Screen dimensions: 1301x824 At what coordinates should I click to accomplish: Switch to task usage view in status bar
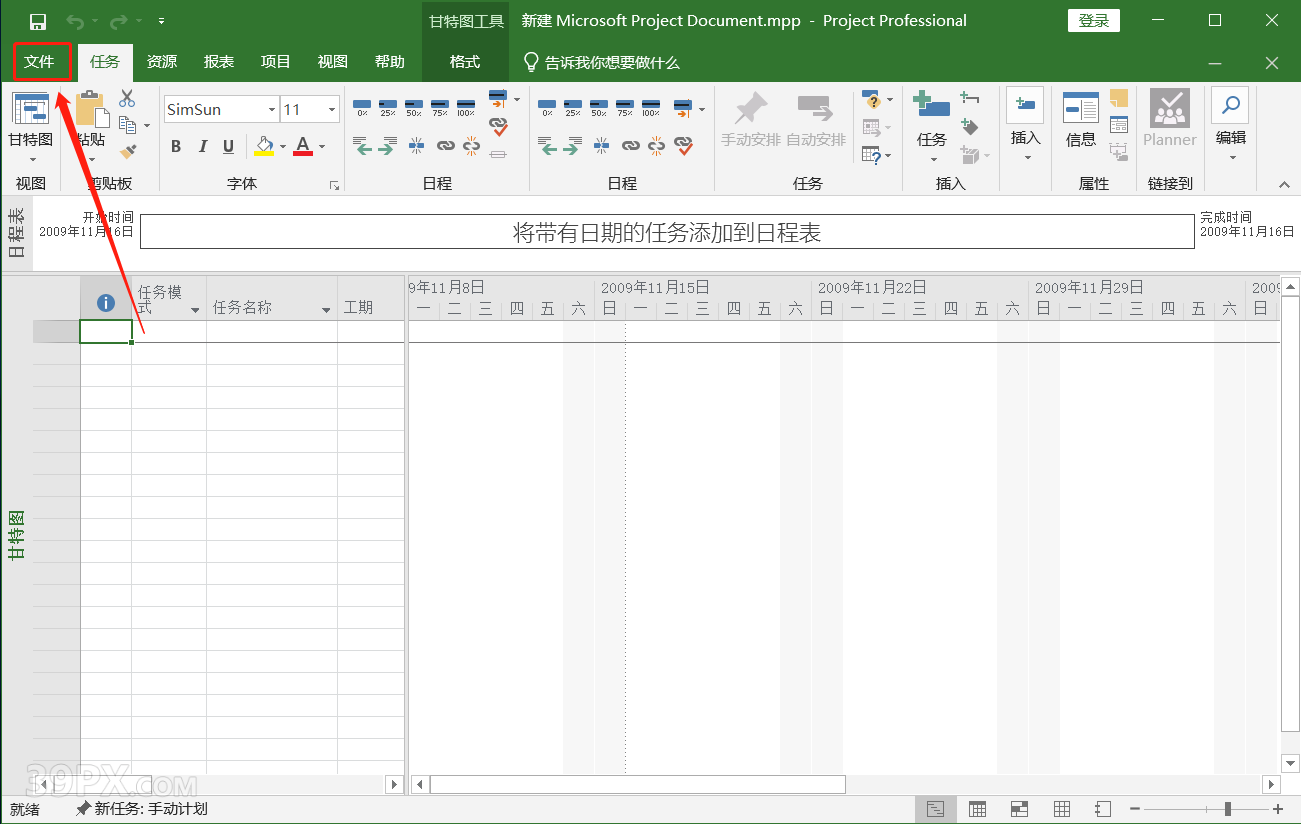click(x=978, y=809)
